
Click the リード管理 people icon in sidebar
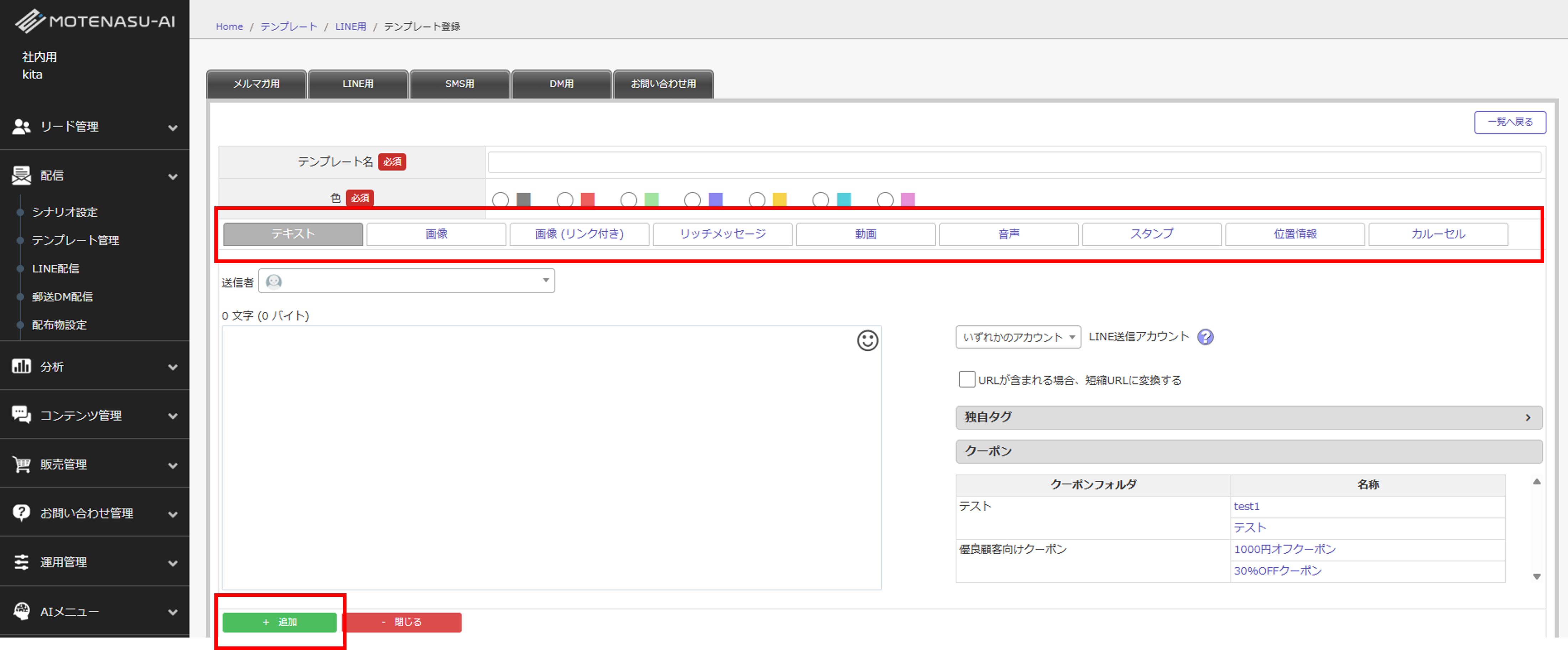tap(21, 127)
